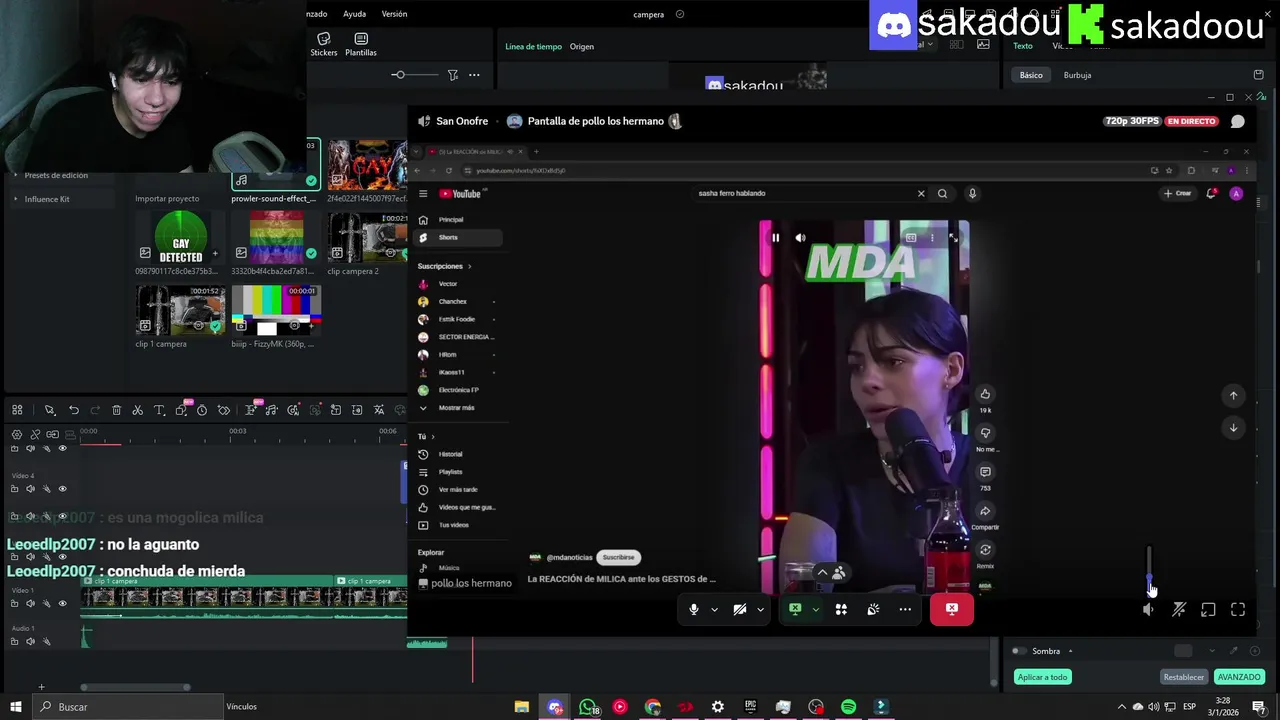Image resolution: width=1280 pixels, height=720 pixels.
Task: Adjust the media thumbnail size slider
Action: (x=415, y=75)
